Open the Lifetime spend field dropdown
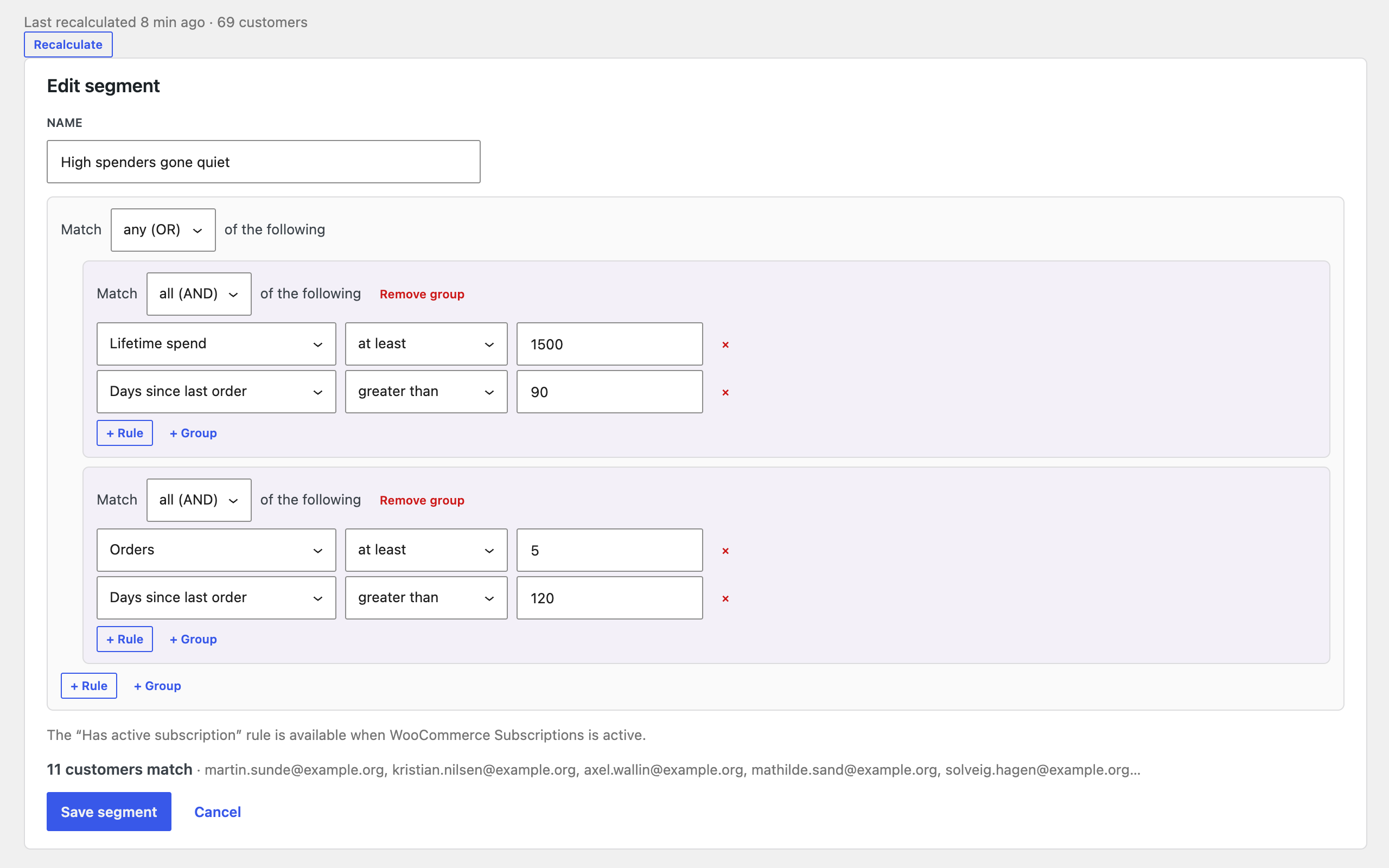 point(216,344)
